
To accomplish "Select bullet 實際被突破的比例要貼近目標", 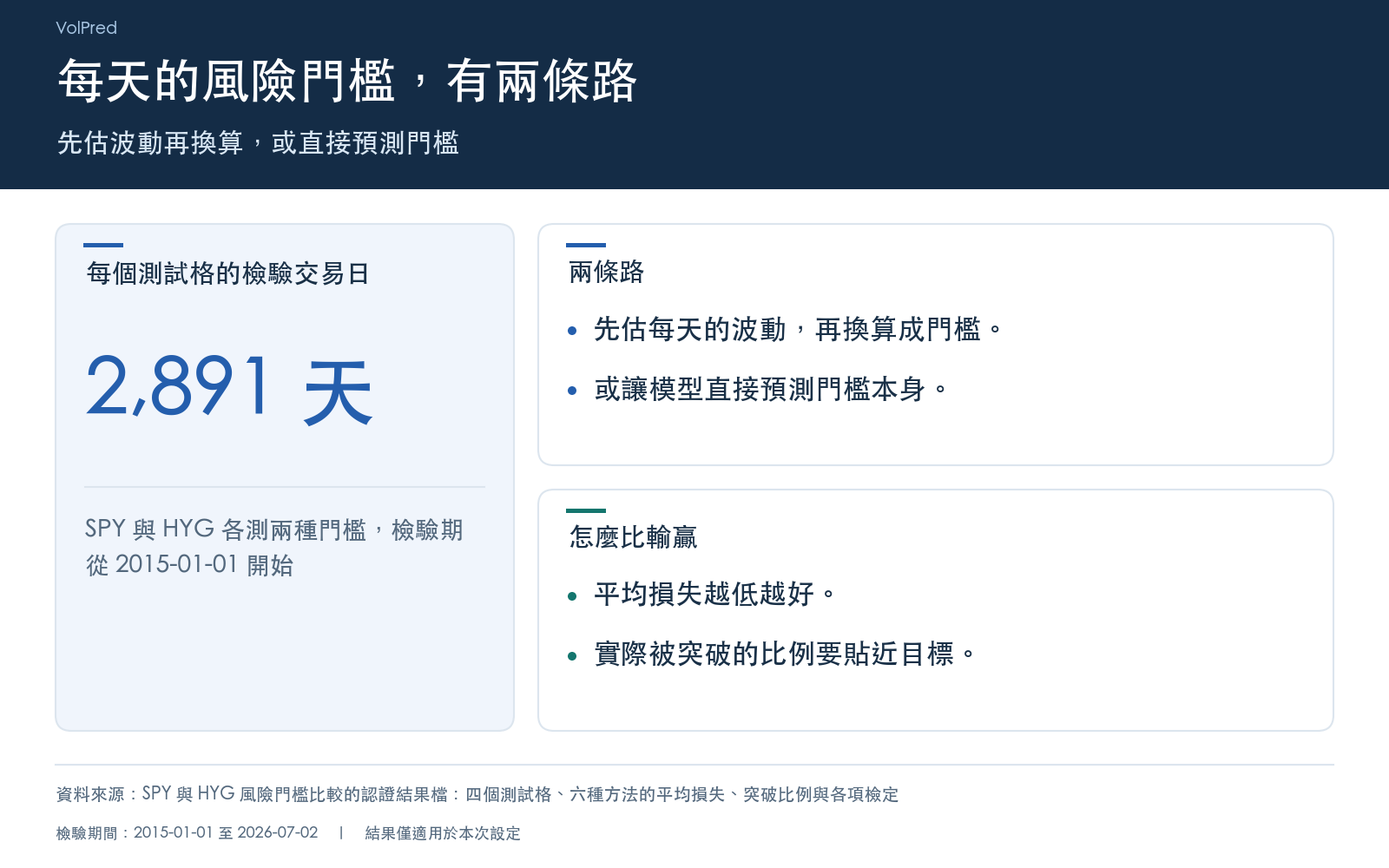I will 784,654.
